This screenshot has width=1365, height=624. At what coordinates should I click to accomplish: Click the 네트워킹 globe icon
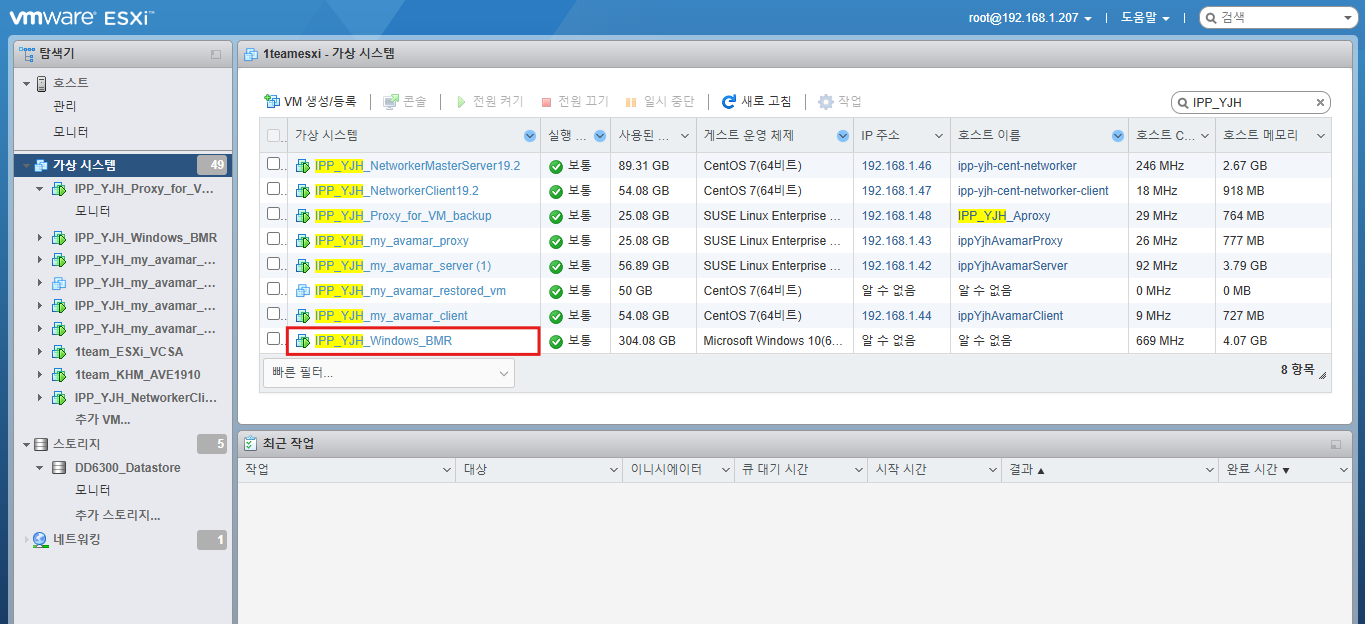click(x=40, y=540)
